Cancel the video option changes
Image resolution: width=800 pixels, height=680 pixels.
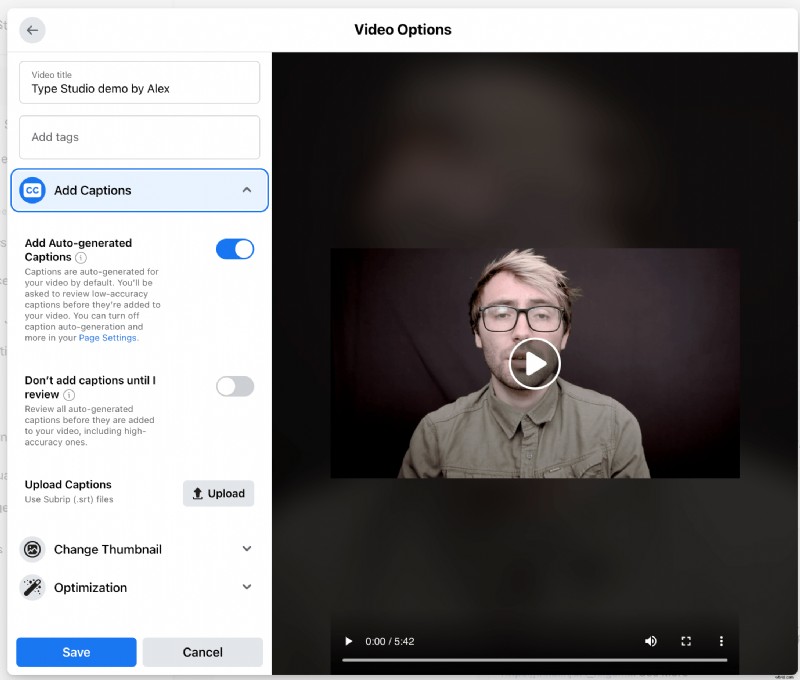click(x=202, y=652)
